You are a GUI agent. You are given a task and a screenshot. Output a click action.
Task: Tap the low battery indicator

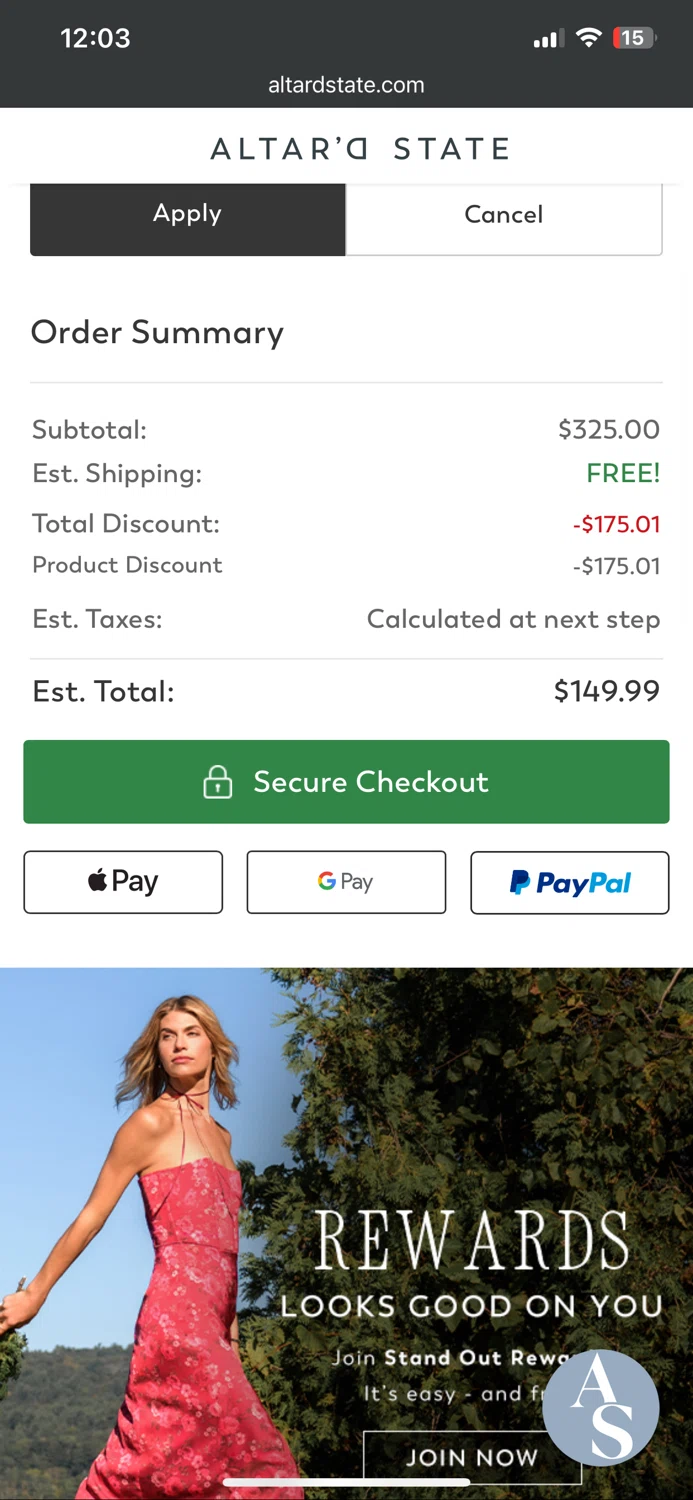632,37
